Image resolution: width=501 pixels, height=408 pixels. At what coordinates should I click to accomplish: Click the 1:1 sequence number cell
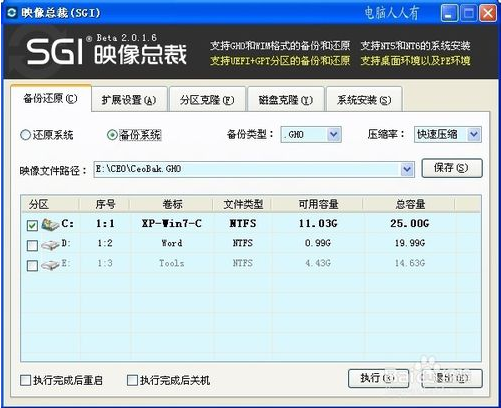pyautogui.click(x=105, y=223)
